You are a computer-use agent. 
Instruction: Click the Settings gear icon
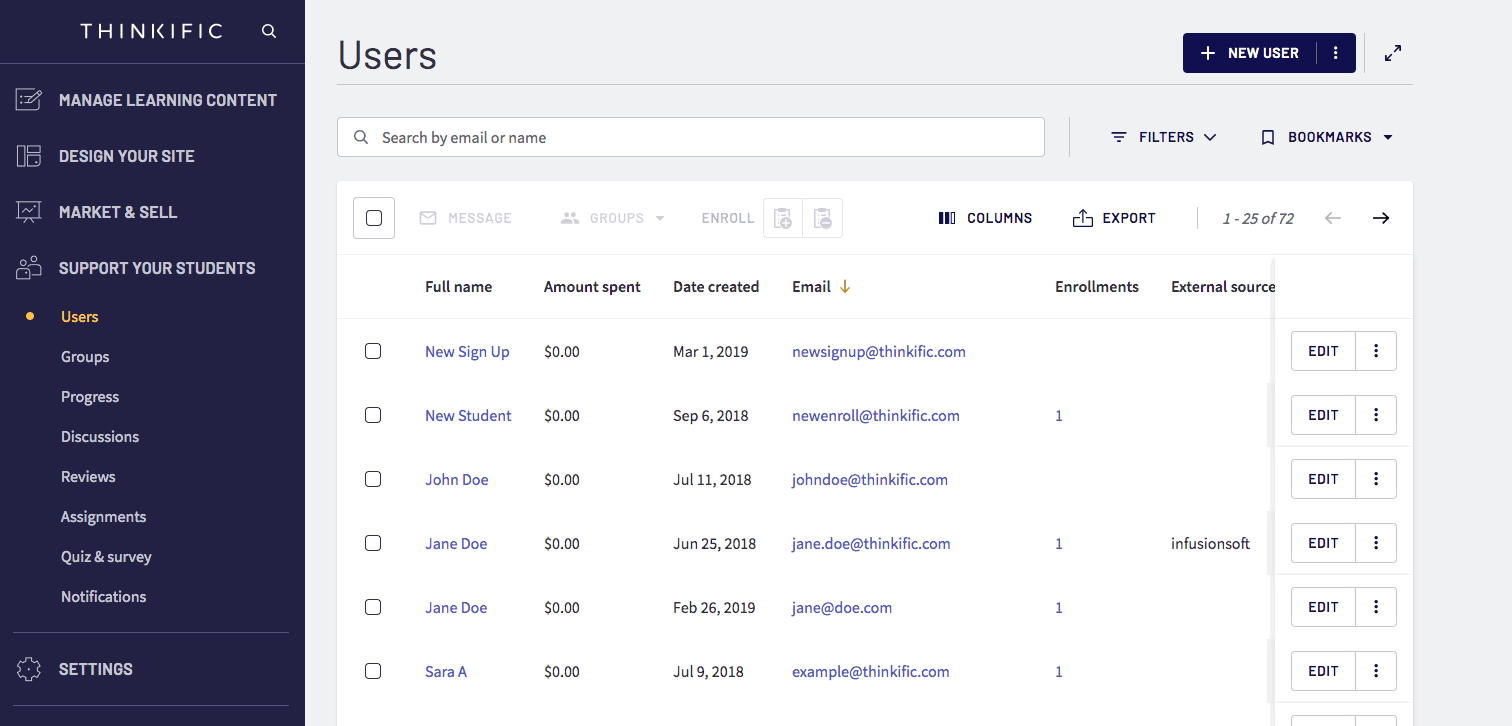point(29,669)
